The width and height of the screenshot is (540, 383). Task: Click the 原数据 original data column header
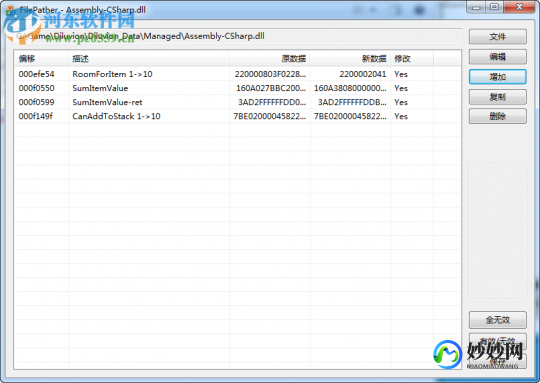pos(270,59)
